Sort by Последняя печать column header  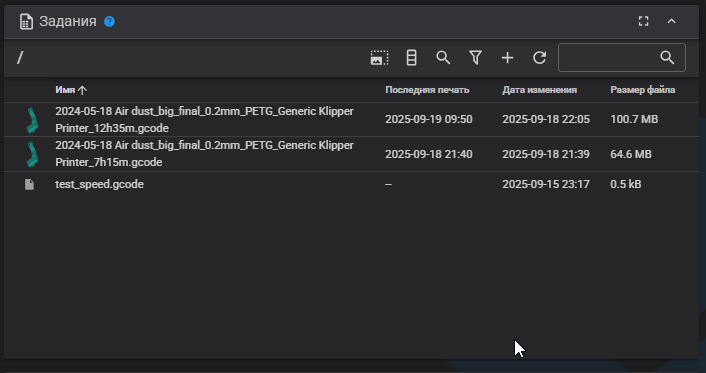(427, 90)
